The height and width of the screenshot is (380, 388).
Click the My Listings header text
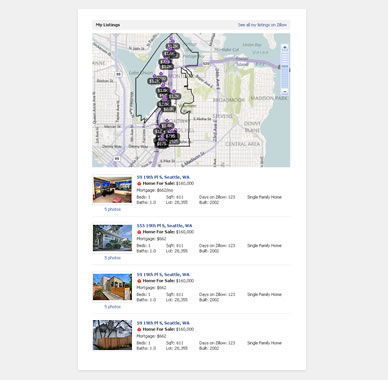point(108,25)
